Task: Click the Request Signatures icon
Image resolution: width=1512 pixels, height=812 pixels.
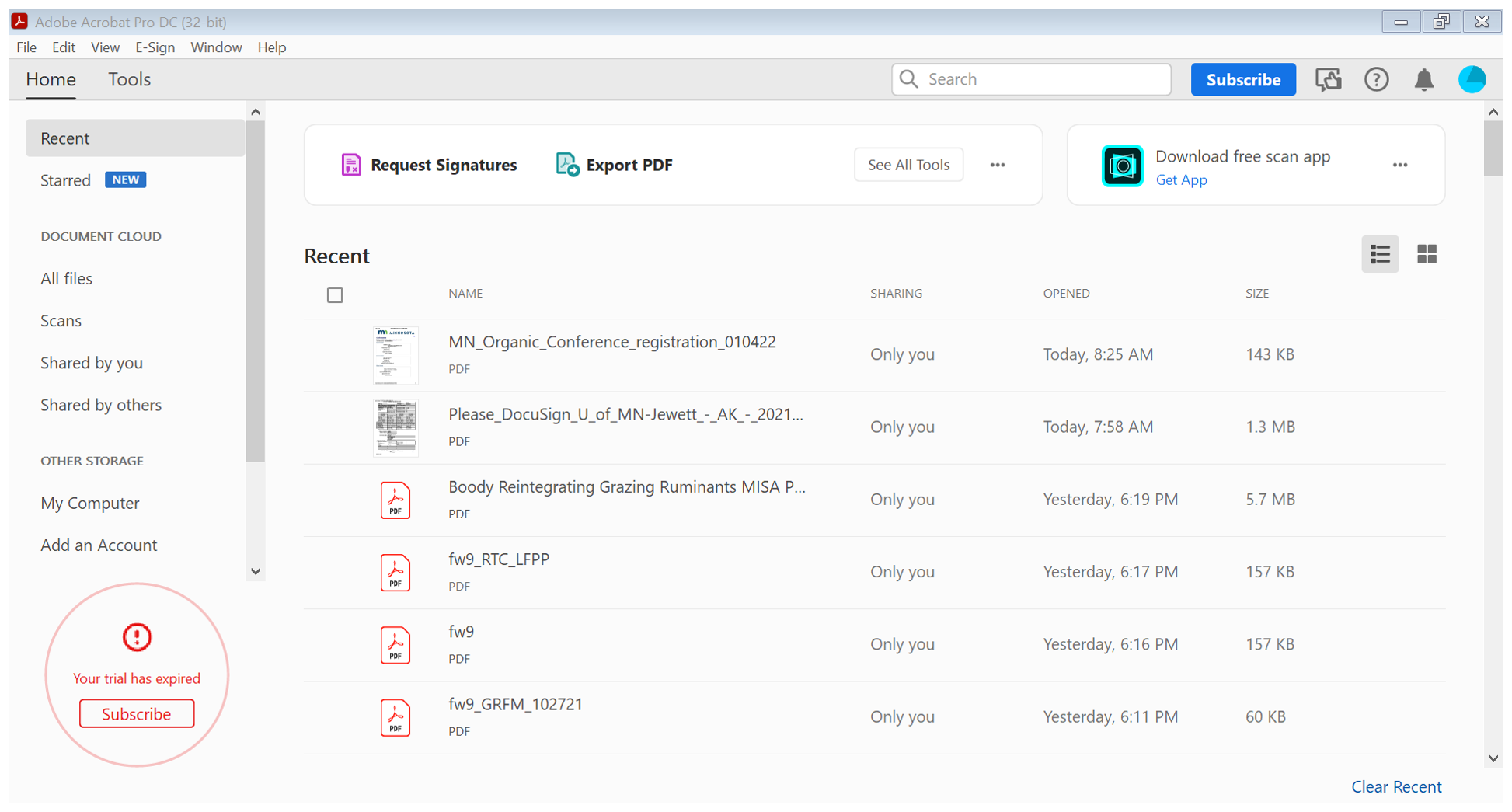Action: coord(351,165)
